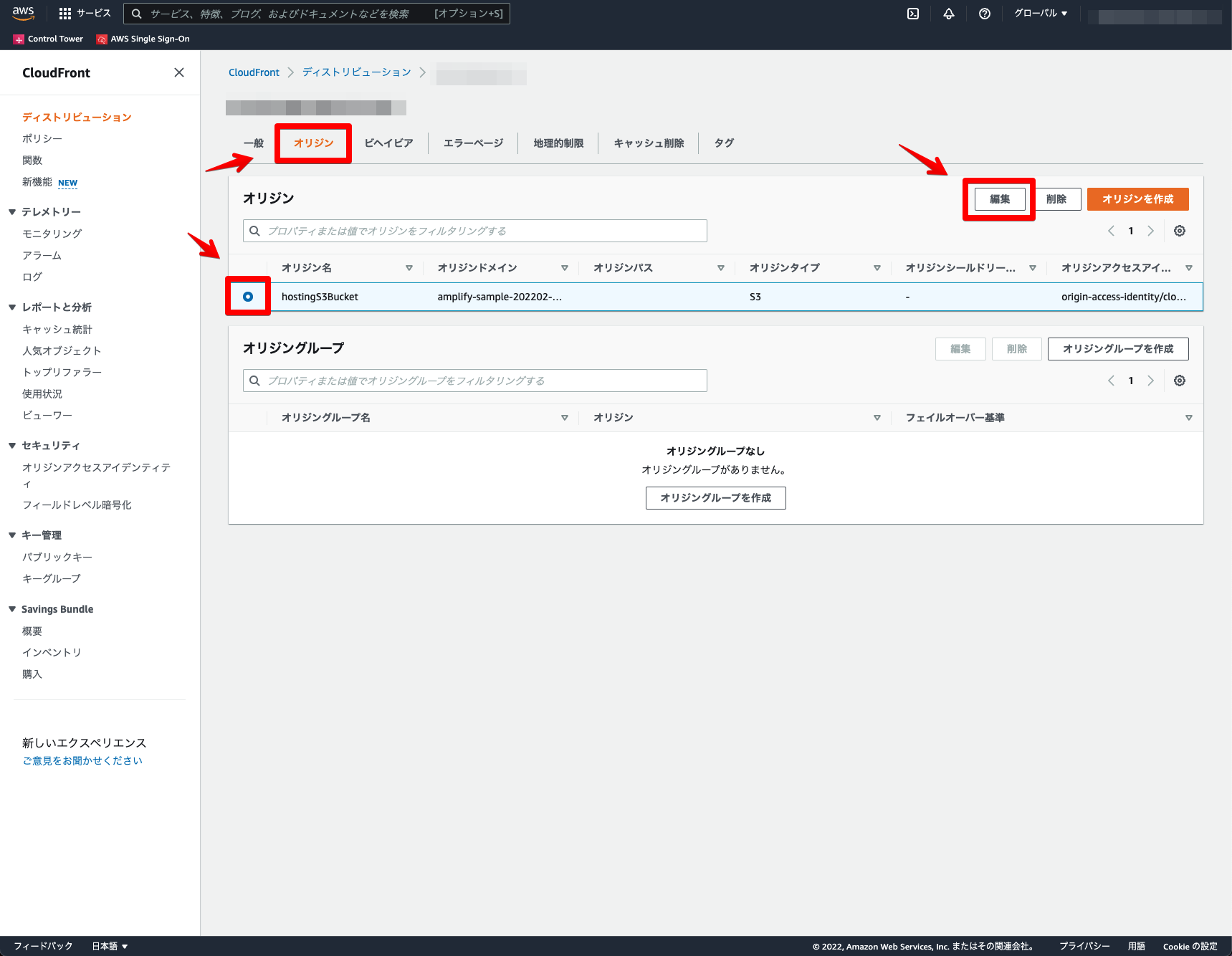1232x956 pixels.
Task: Sort by オリジンシールドリージョン column arrow
Action: [1033, 268]
